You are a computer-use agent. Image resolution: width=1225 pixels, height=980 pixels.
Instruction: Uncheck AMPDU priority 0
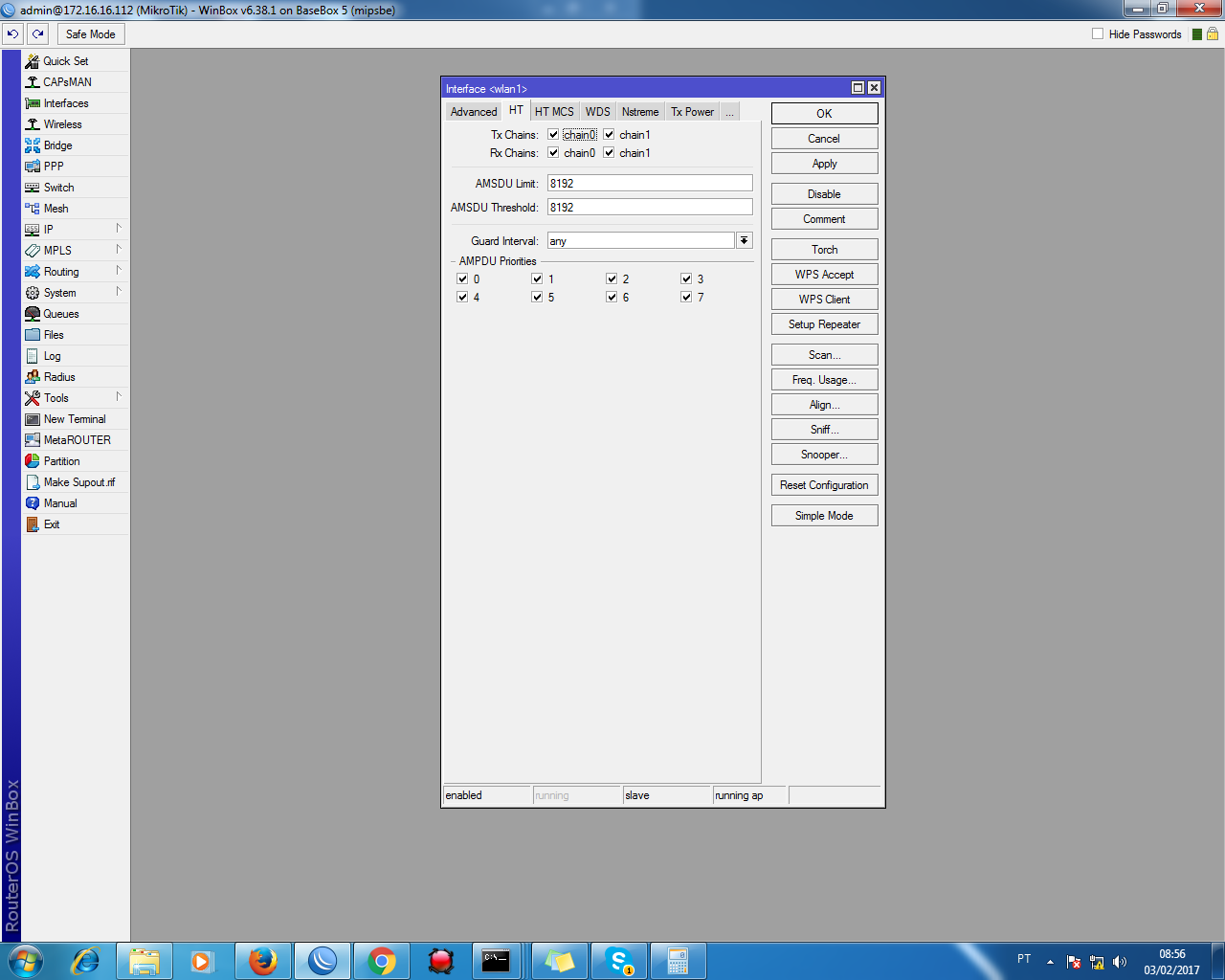click(463, 279)
